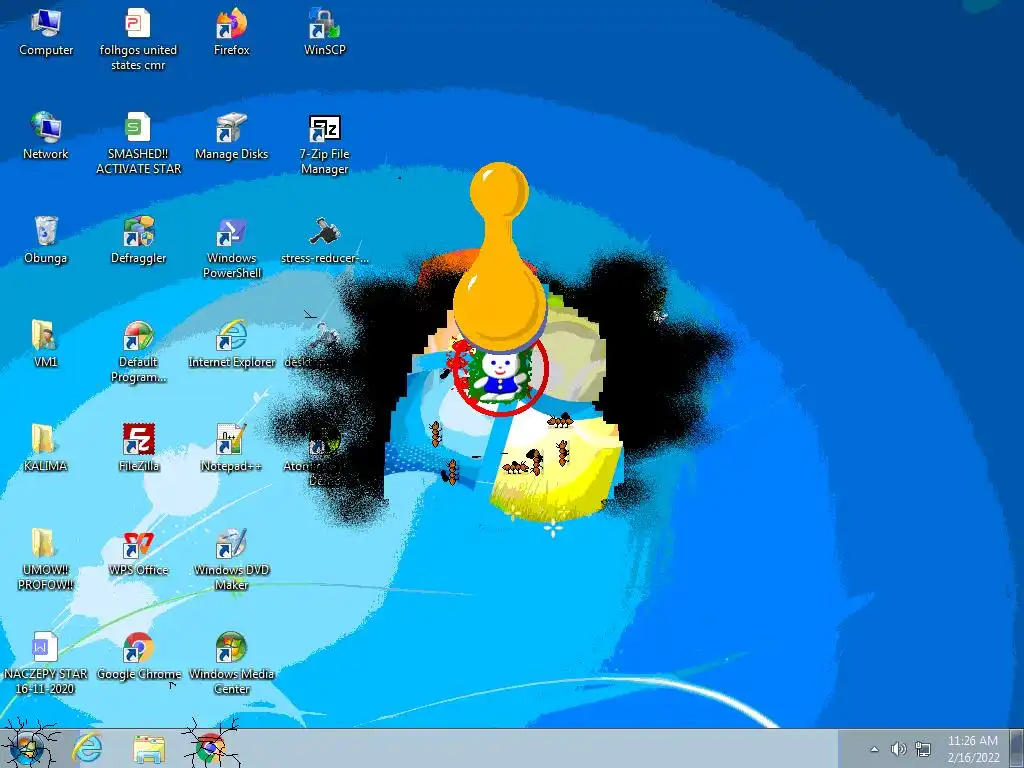Select the Windows DVD Maker shortcut
1024x768 pixels.
[x=231, y=559]
